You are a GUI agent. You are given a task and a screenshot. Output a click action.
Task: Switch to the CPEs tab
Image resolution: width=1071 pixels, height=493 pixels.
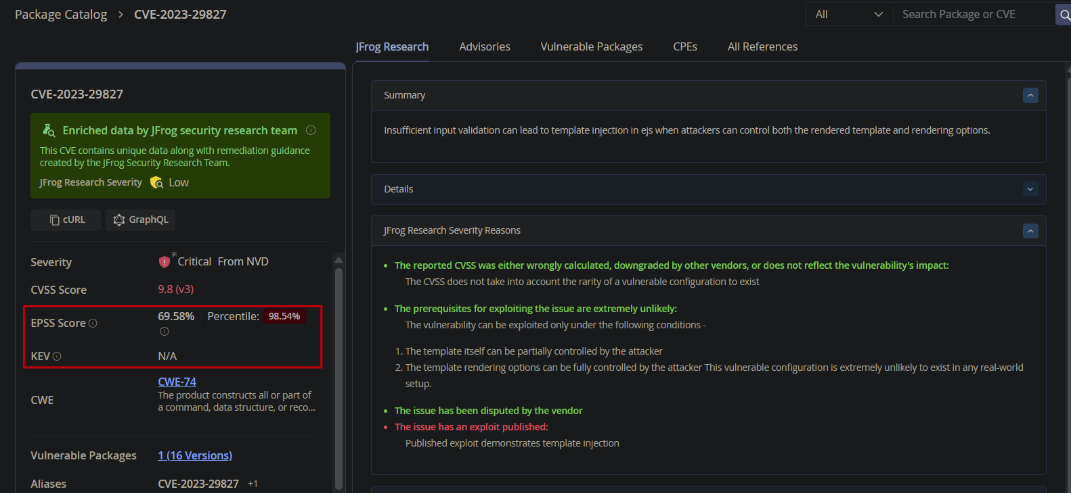pyautogui.click(x=685, y=46)
